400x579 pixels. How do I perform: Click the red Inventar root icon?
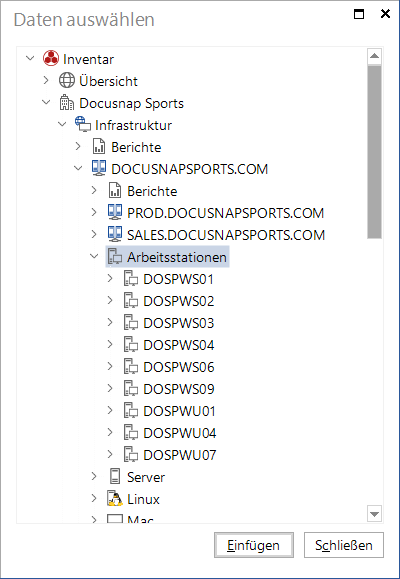point(51,58)
